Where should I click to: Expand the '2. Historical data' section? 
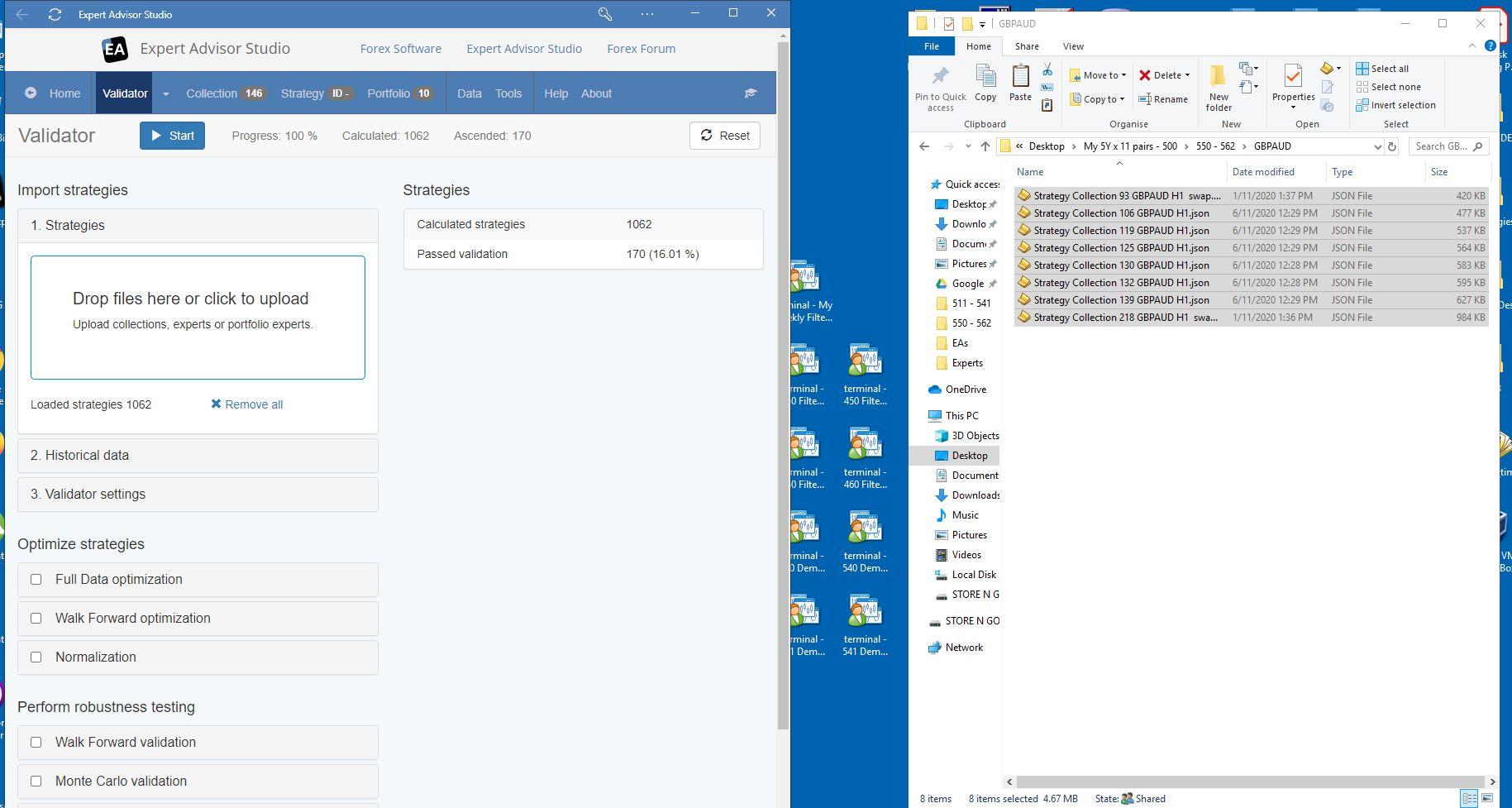coord(198,456)
